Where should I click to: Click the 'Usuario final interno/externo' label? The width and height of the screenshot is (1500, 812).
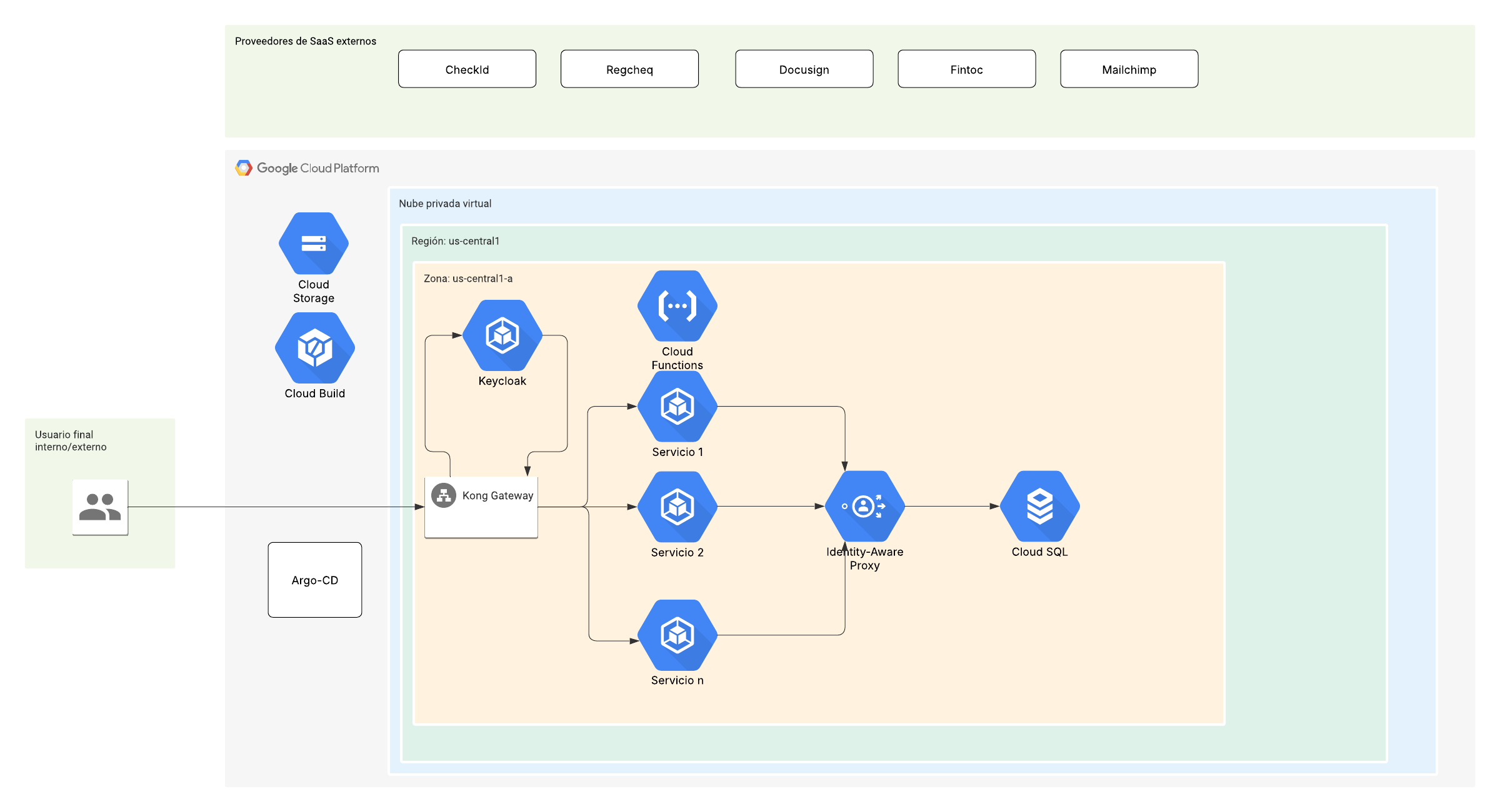click(x=71, y=441)
